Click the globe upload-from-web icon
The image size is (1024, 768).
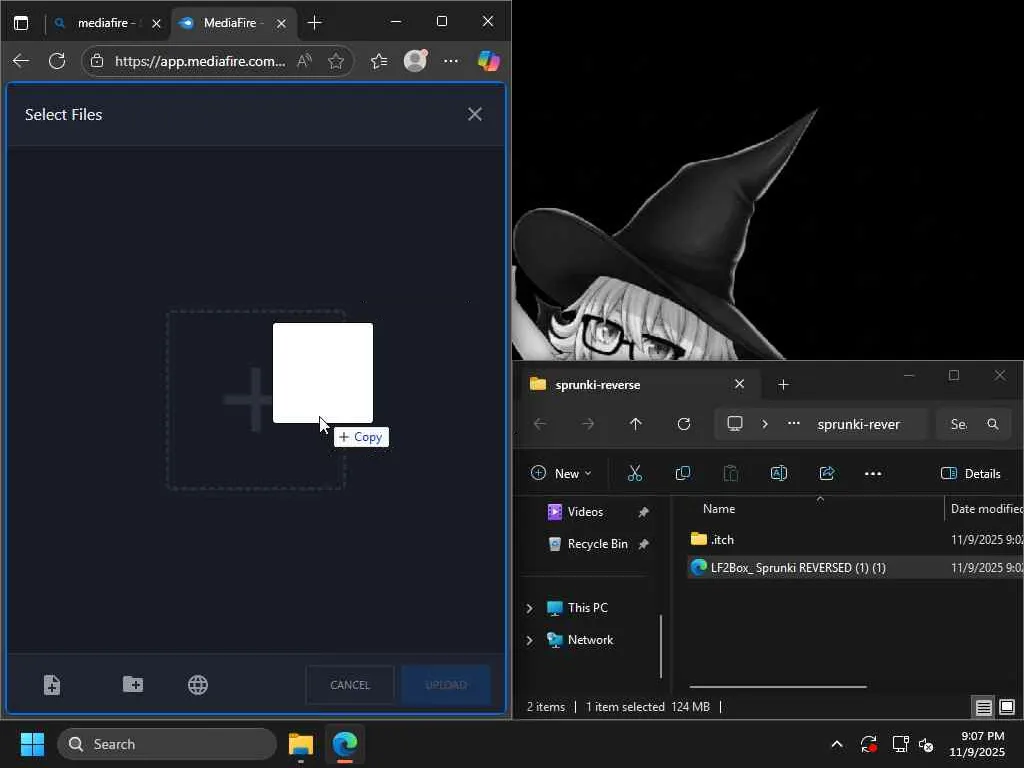point(198,684)
